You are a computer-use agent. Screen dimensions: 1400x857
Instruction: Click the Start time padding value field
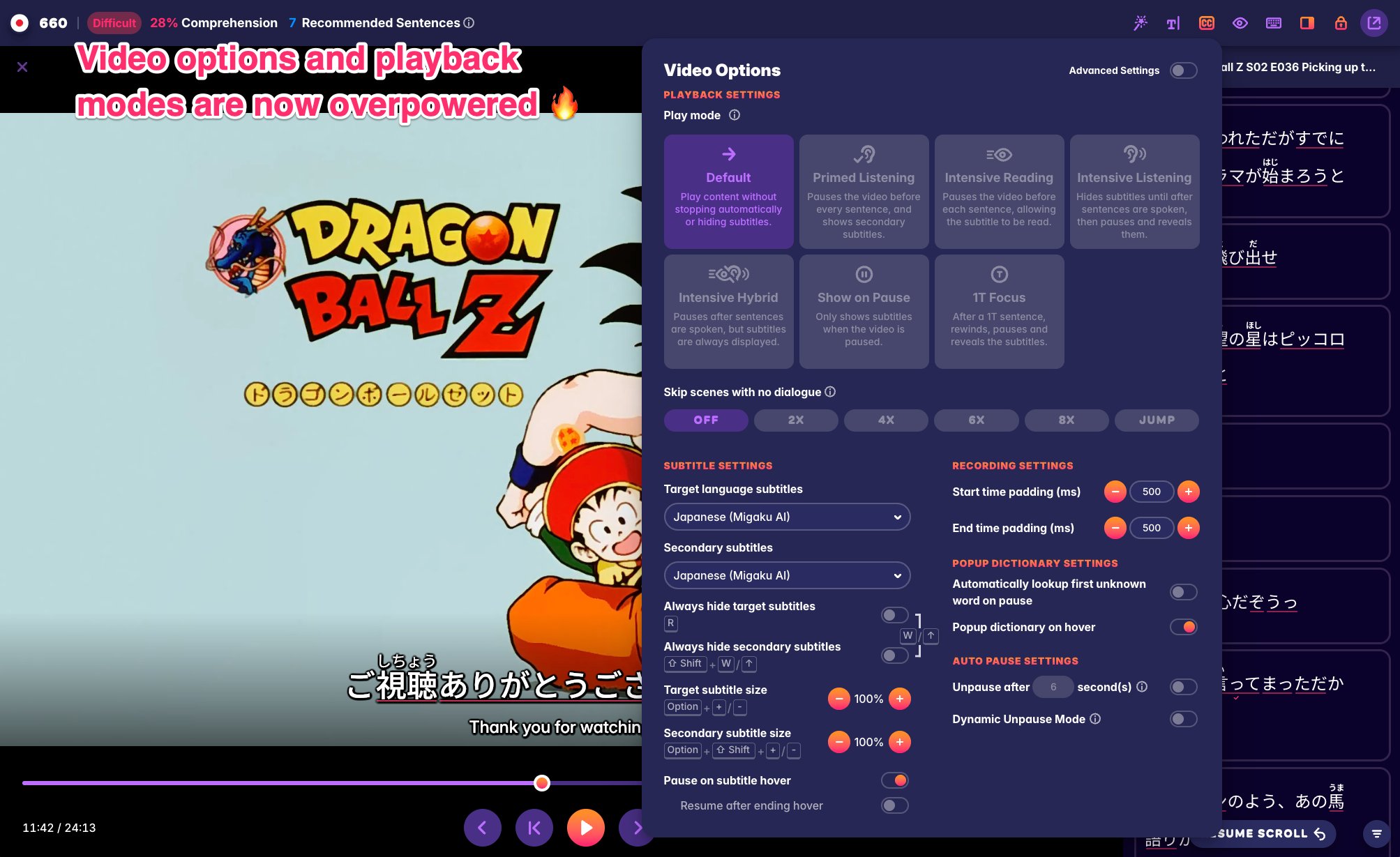[1152, 492]
